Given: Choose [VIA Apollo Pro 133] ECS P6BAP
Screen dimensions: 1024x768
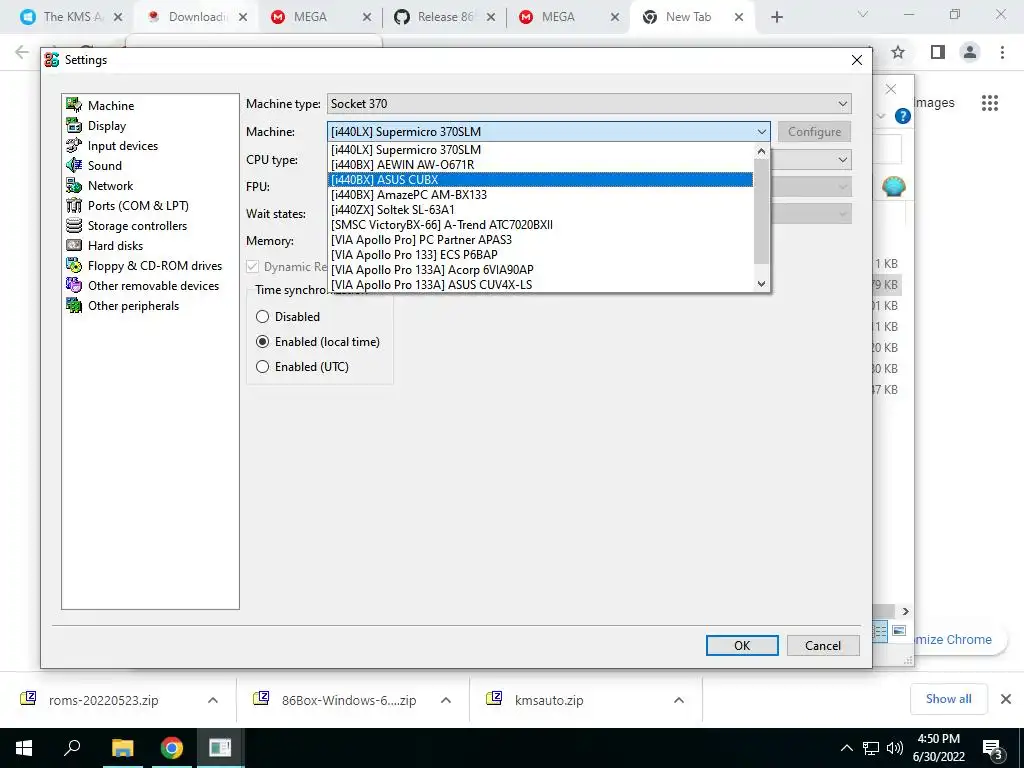Looking at the screenshot, I should (x=541, y=255).
